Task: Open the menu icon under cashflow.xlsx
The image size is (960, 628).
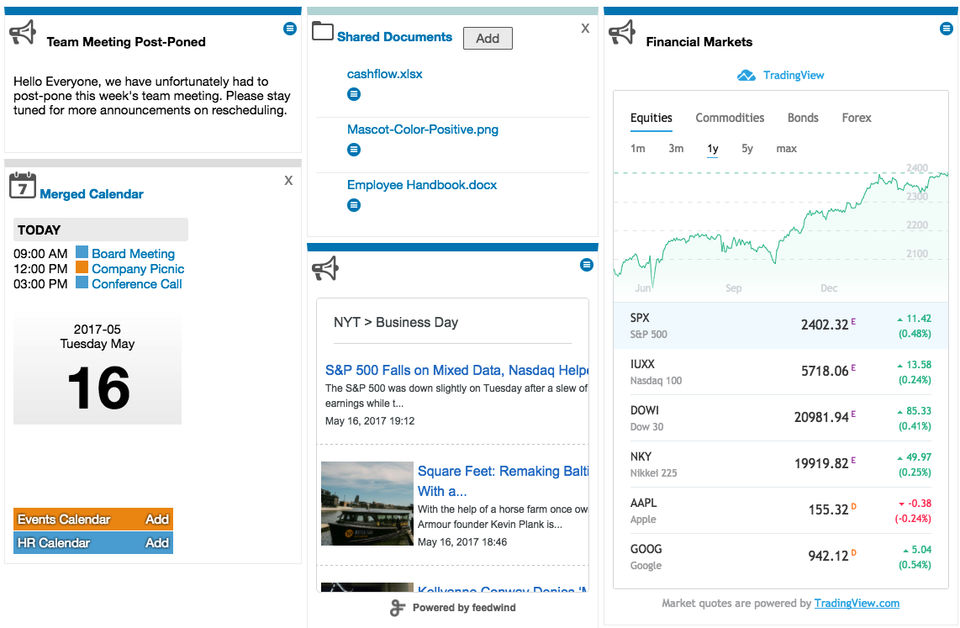Action: (x=353, y=94)
